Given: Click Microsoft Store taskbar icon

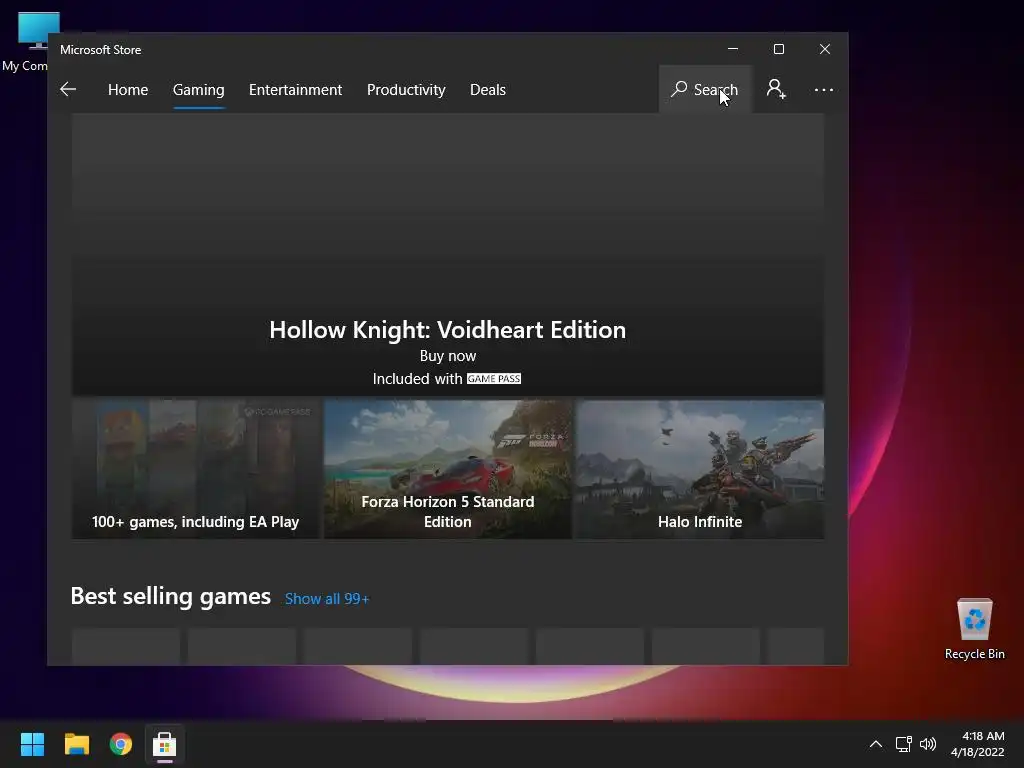Looking at the screenshot, I should click(165, 744).
